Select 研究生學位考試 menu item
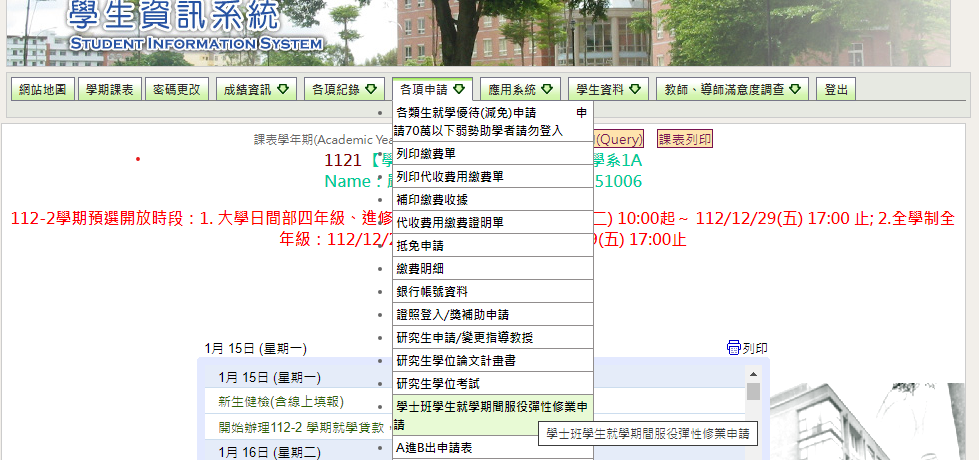This screenshot has height=460, width=979. [x=493, y=383]
